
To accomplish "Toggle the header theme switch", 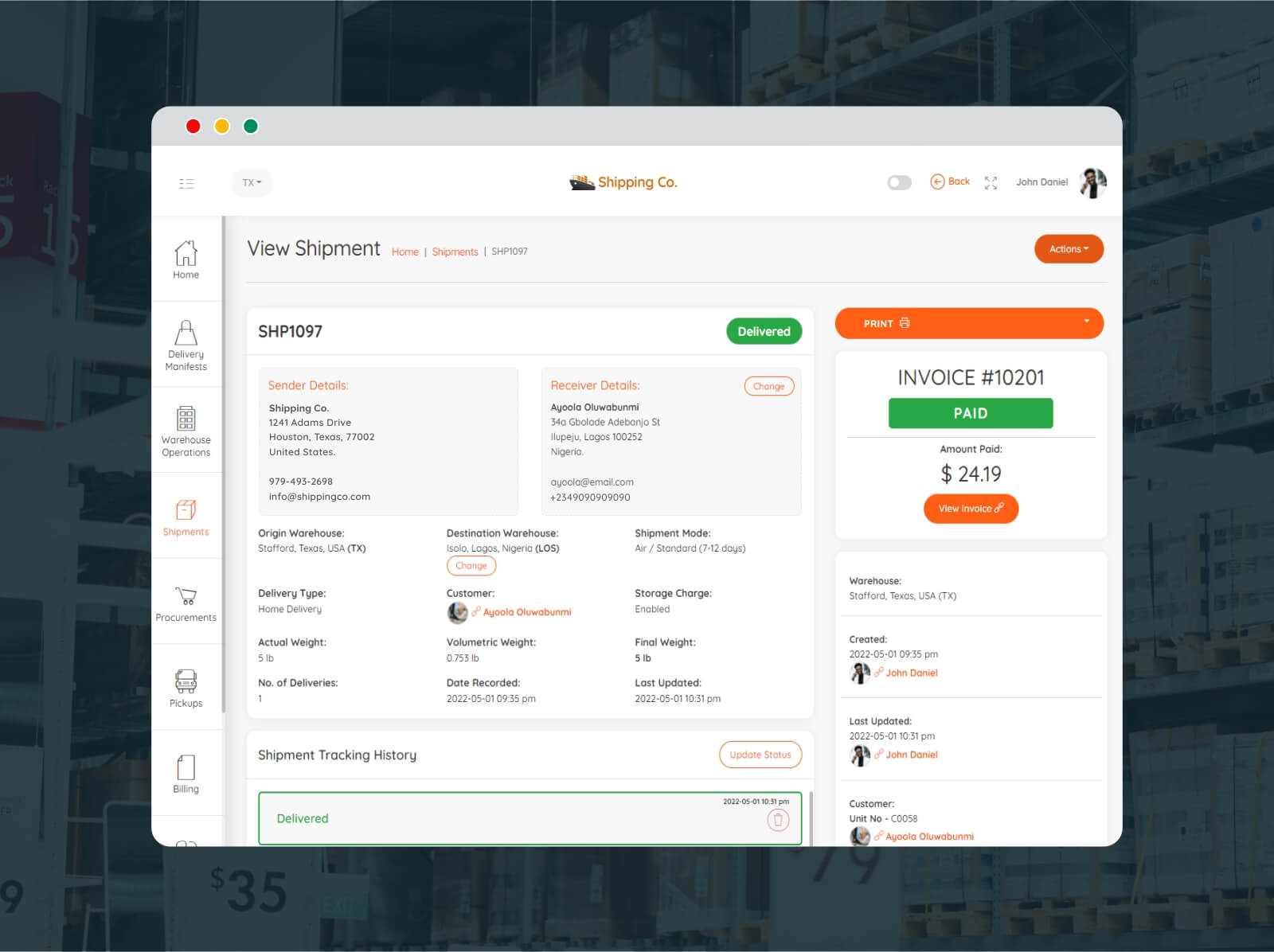I will (899, 183).
